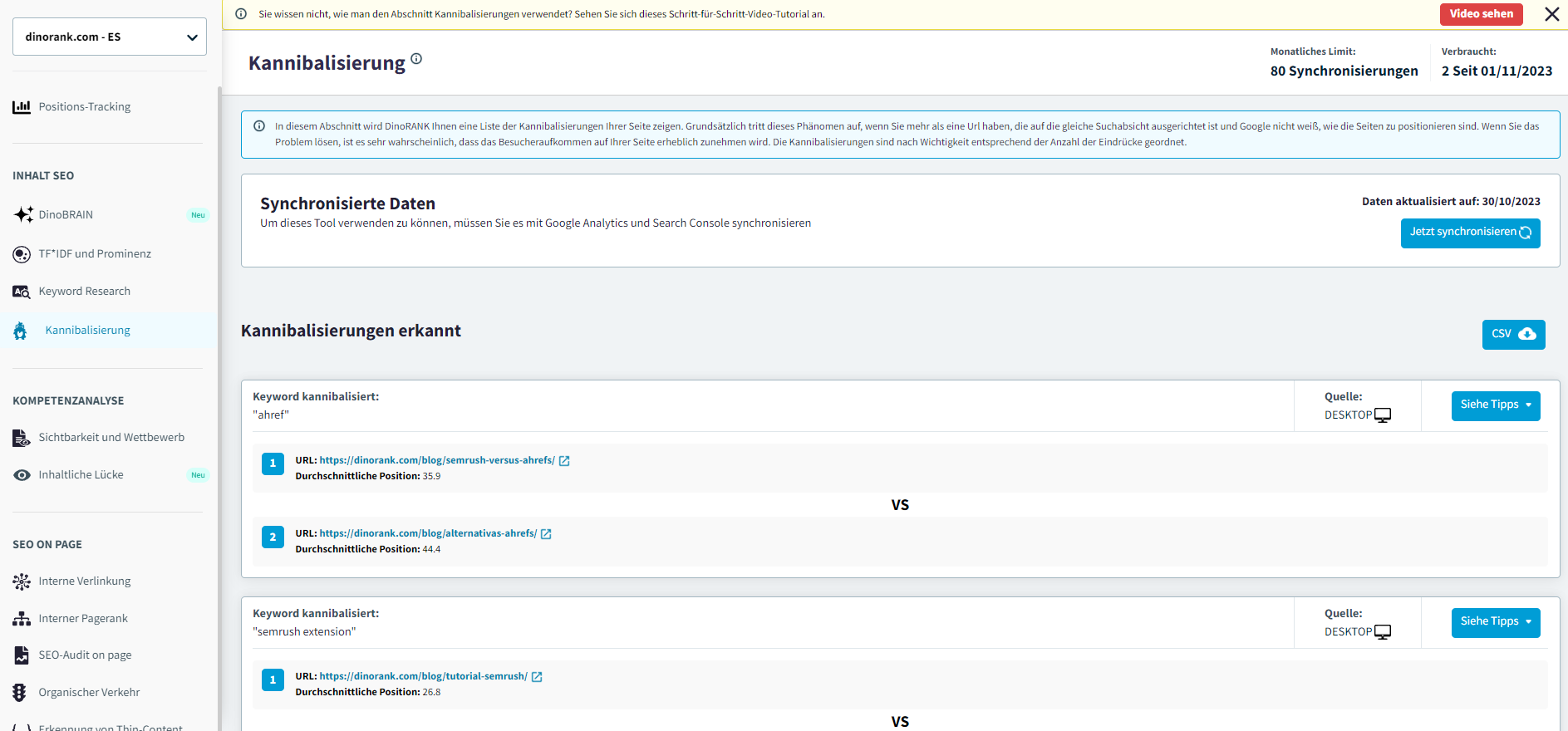
Task: Click the Positions-Tracking chart icon
Action: 22,107
